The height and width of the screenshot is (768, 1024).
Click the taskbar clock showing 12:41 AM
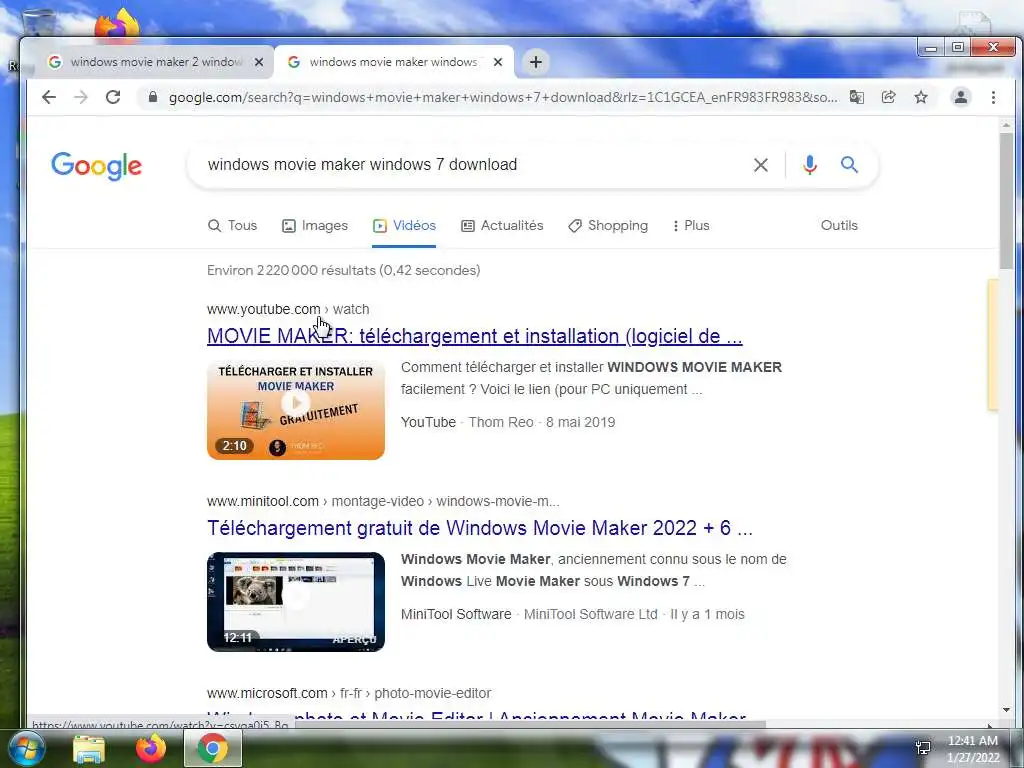coord(973,749)
